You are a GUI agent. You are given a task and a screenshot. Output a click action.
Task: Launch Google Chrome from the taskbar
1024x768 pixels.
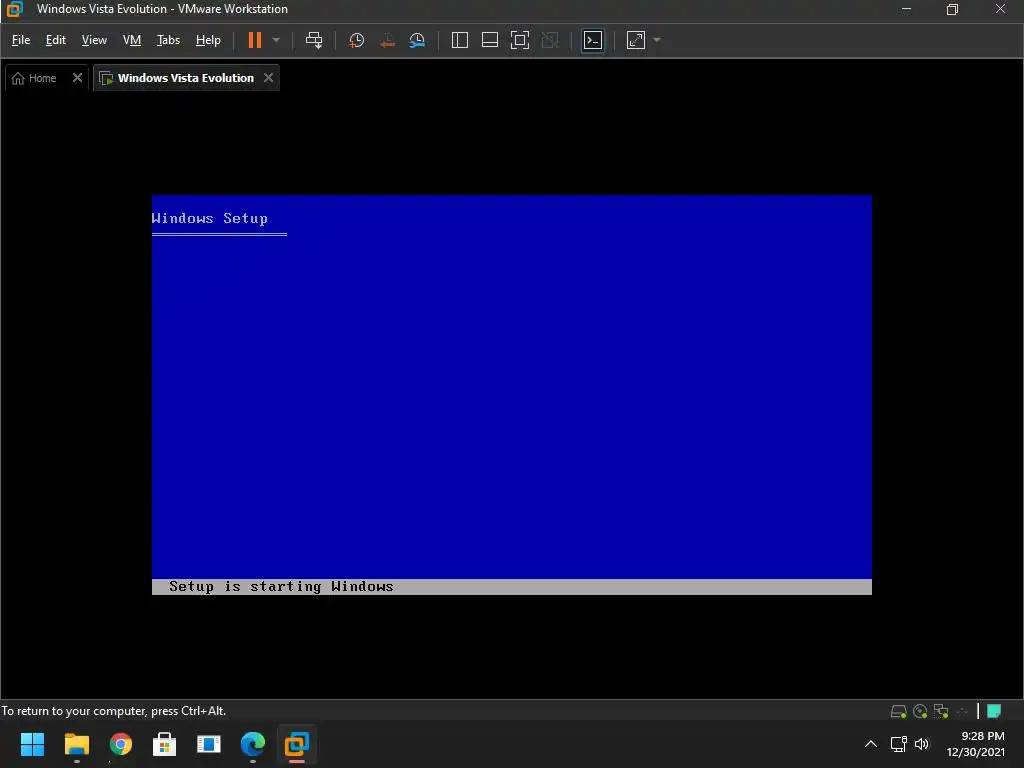(x=121, y=744)
